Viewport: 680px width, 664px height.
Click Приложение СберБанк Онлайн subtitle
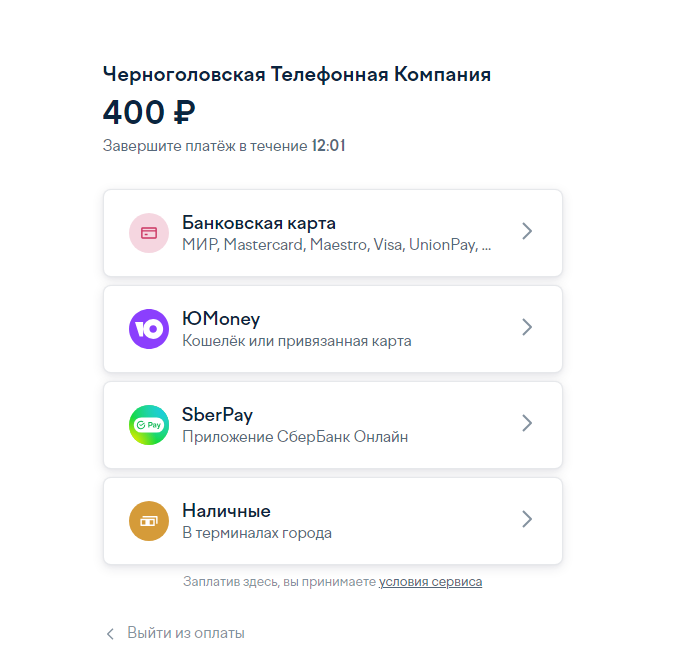[295, 437]
